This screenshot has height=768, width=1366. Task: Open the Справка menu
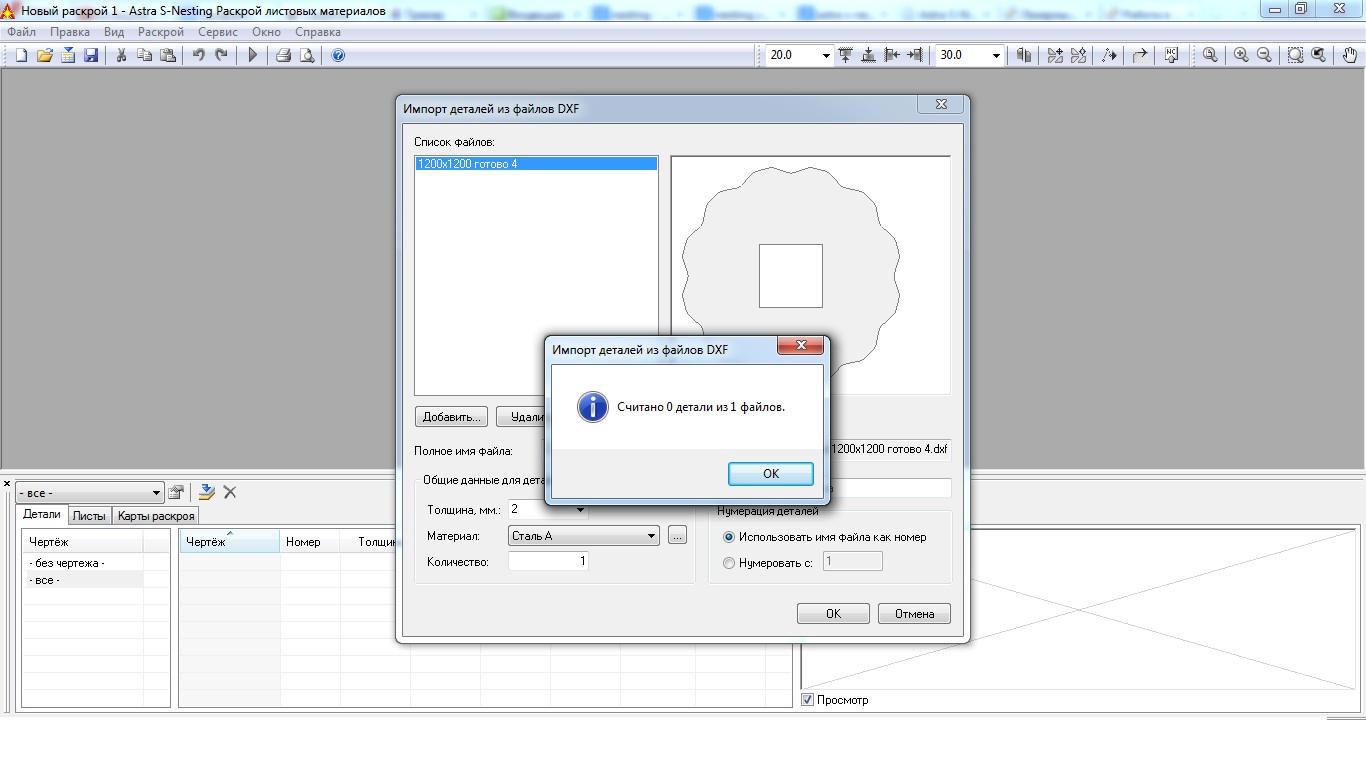pyautogui.click(x=318, y=32)
